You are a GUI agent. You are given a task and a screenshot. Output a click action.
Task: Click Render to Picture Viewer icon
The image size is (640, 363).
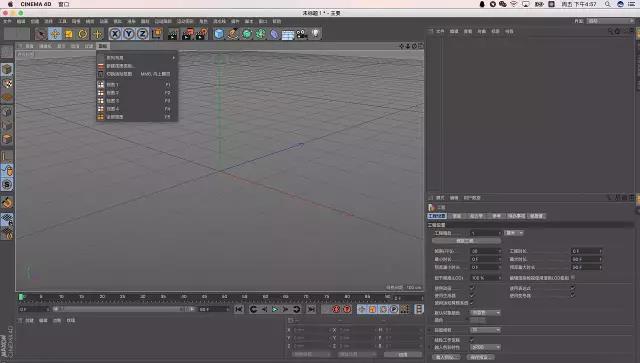[x=188, y=34]
